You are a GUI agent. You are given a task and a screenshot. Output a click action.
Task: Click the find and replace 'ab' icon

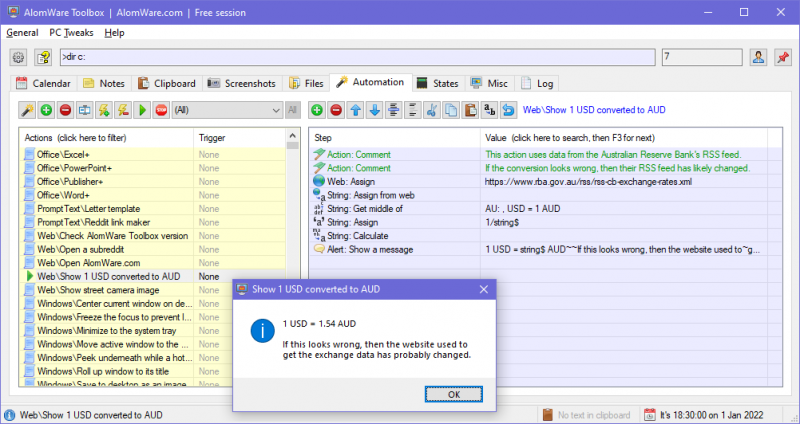coord(489,110)
